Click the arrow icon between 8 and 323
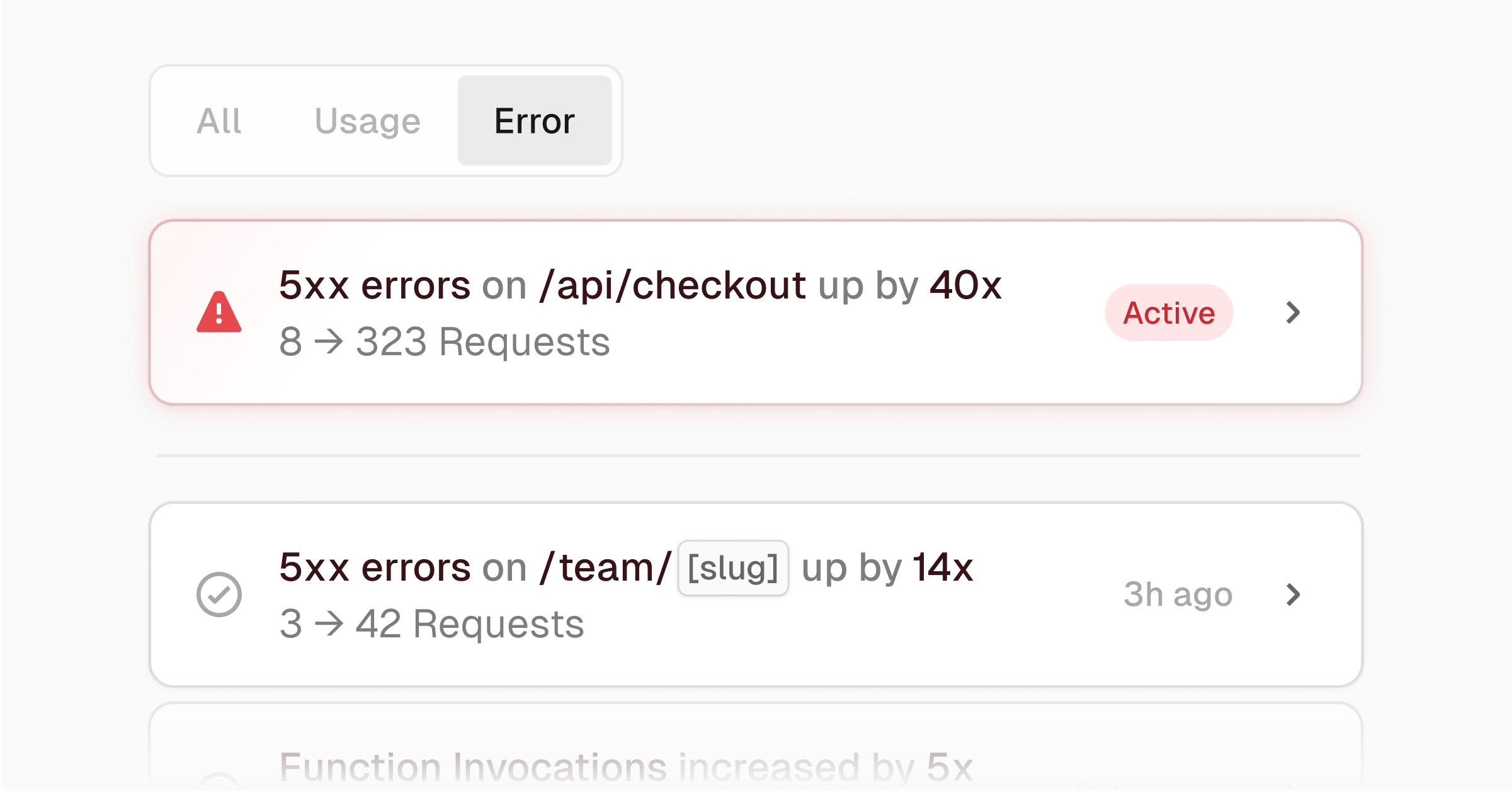Image resolution: width=1512 pixels, height=791 pixels. click(x=329, y=342)
